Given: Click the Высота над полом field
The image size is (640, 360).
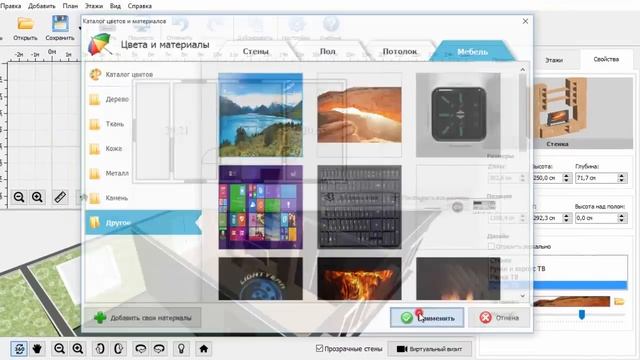Looking at the screenshot, I should coord(596,218).
